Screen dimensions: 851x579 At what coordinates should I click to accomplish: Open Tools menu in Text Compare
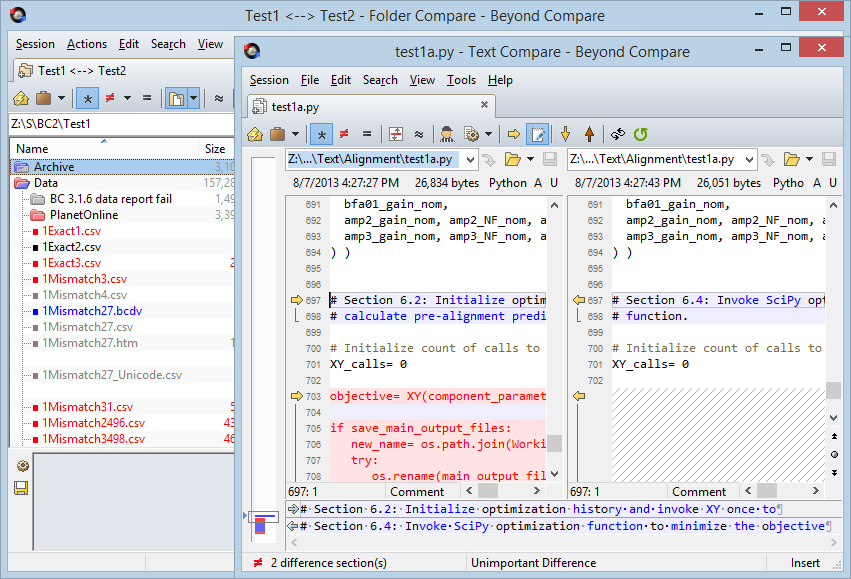(x=461, y=80)
